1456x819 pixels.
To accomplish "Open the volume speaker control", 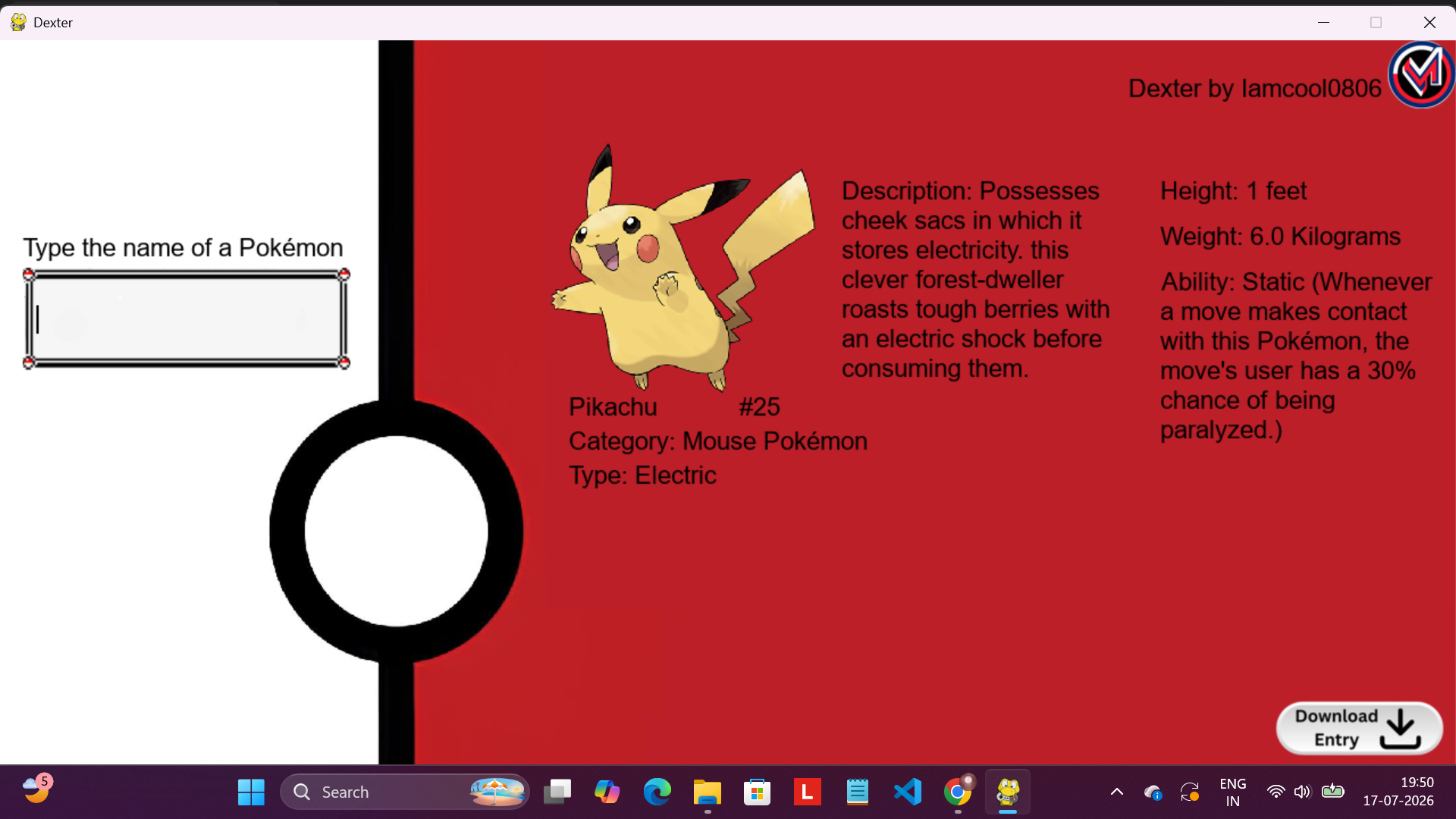I will (1302, 792).
